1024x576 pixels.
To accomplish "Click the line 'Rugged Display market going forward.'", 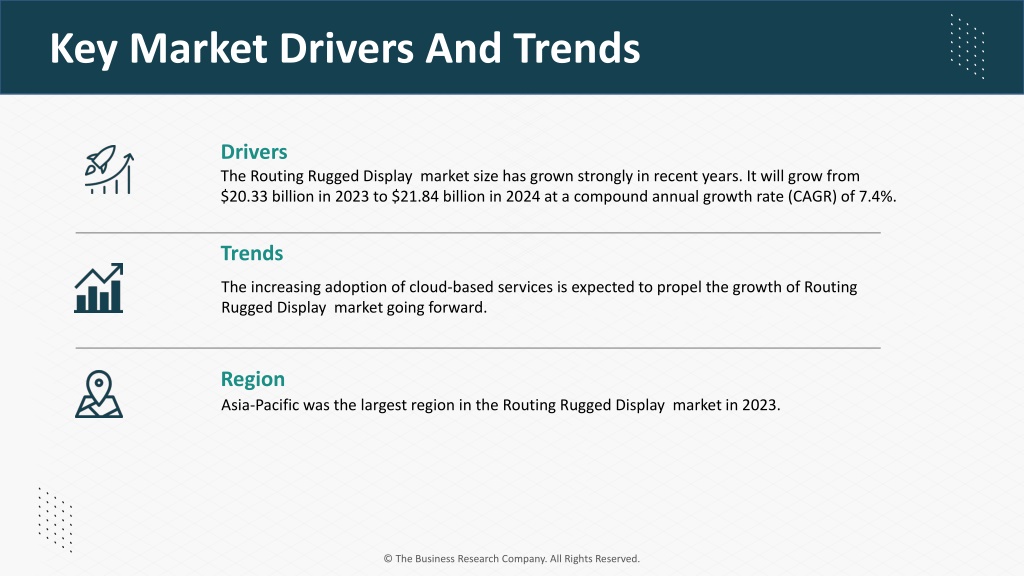I will 354,308.
